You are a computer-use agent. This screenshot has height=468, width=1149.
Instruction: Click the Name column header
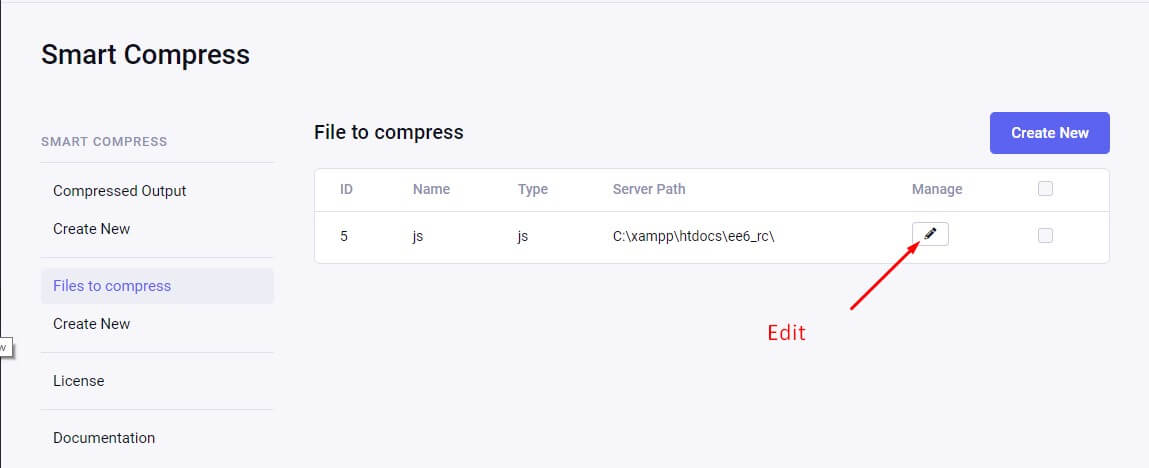coord(431,189)
